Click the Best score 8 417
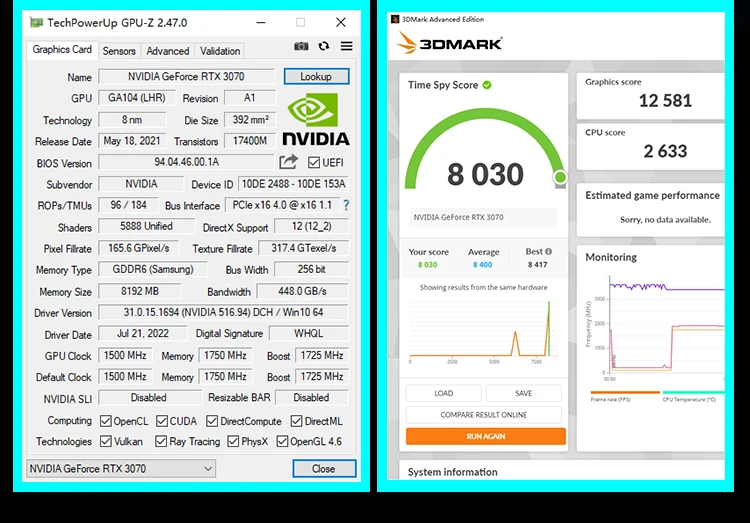This screenshot has width=750, height=523. pyautogui.click(x=538, y=265)
